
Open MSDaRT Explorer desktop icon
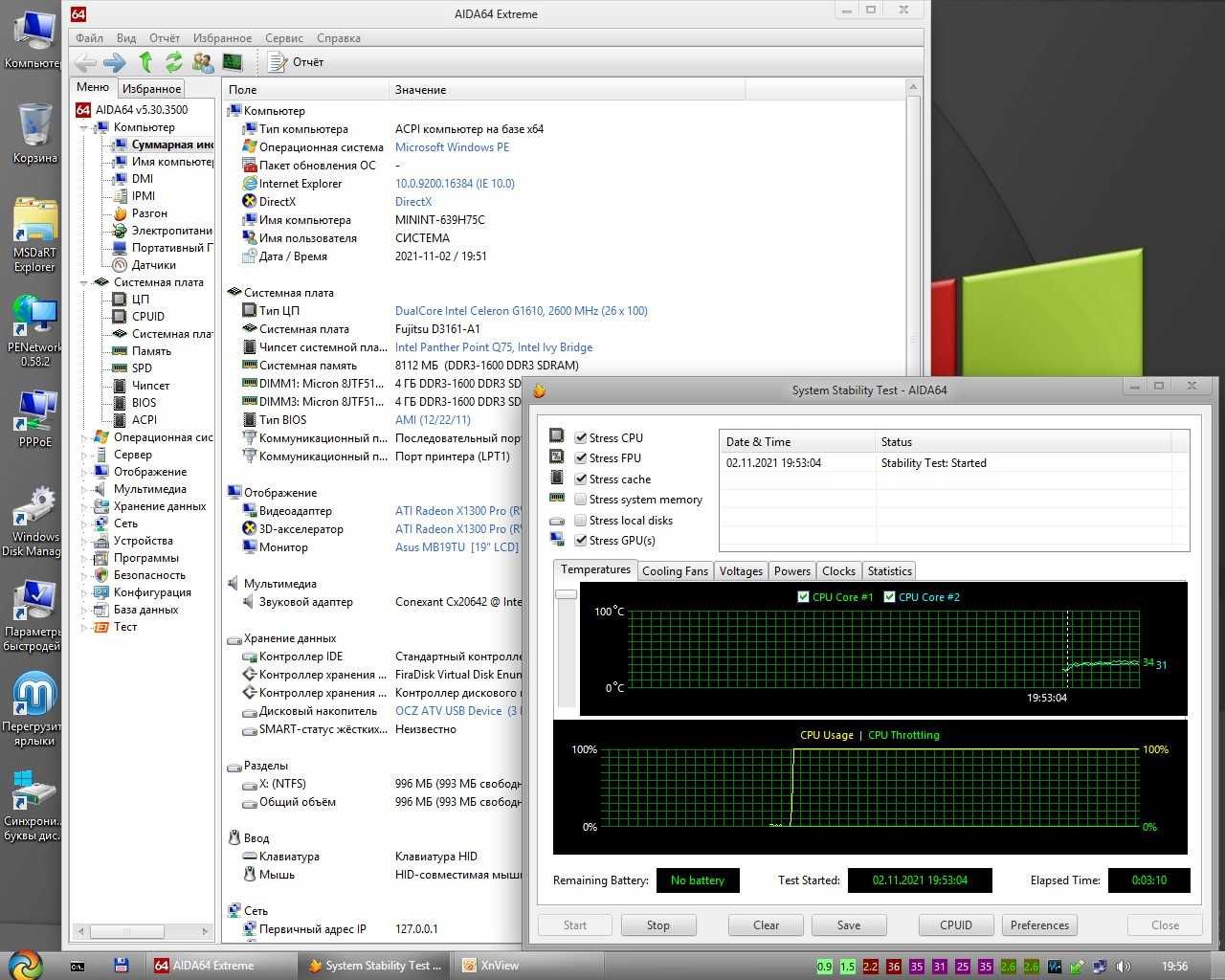(x=34, y=234)
